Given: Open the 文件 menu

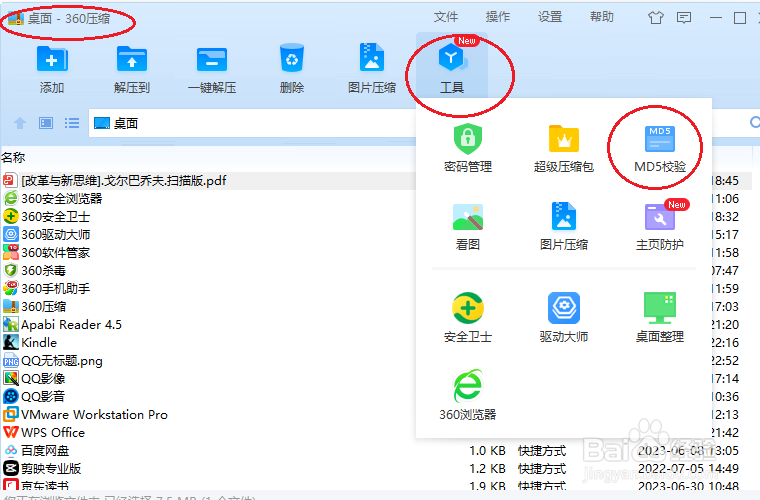Looking at the screenshot, I should [445, 17].
